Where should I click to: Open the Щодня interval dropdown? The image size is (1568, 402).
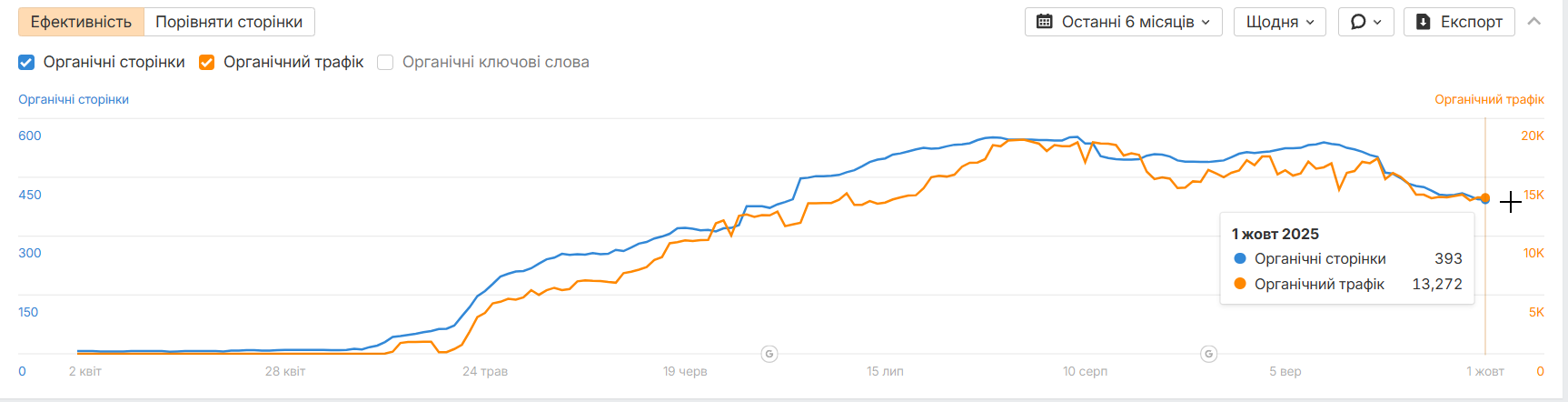coord(1279,22)
